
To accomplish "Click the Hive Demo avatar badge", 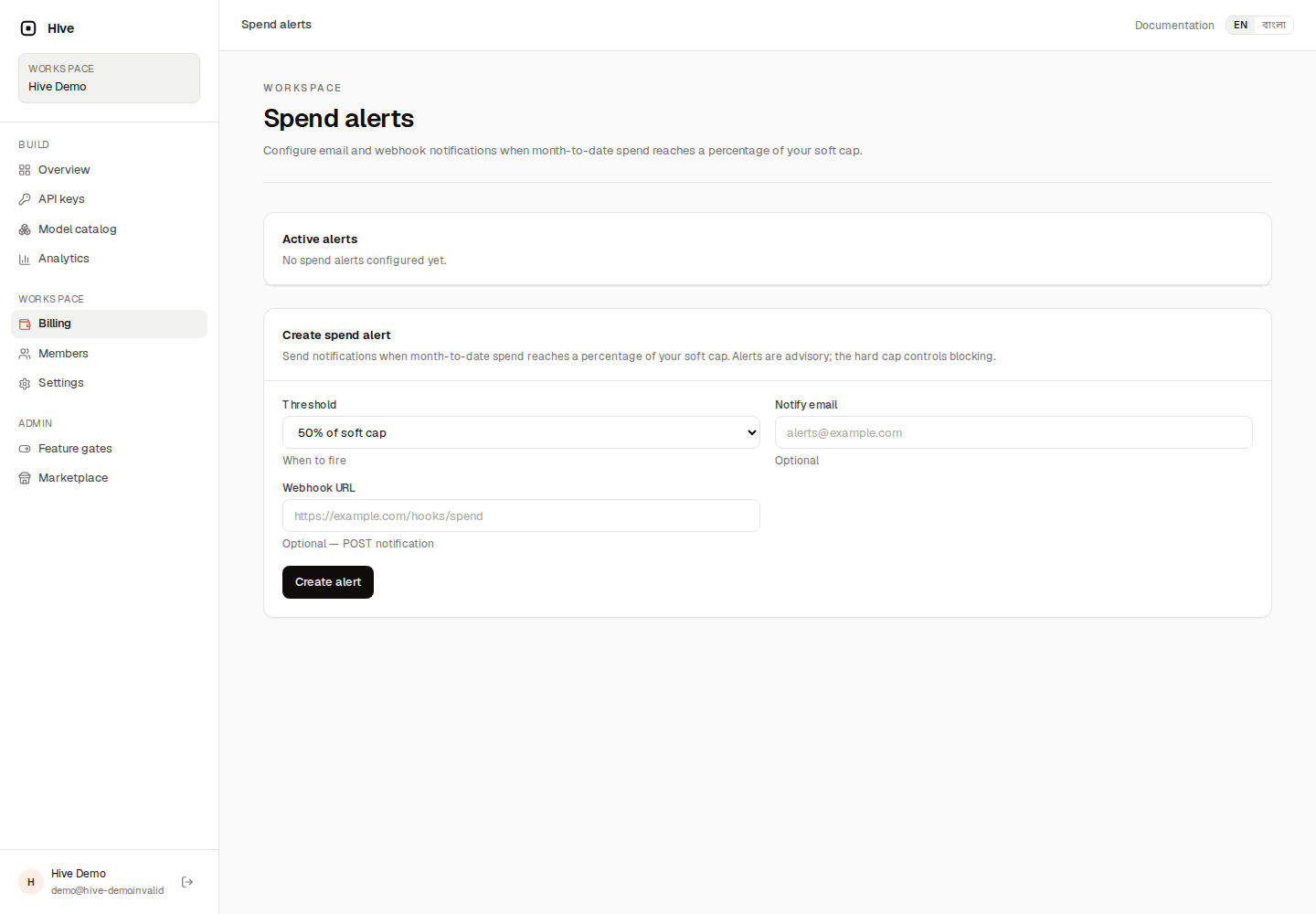I will tap(31, 882).
